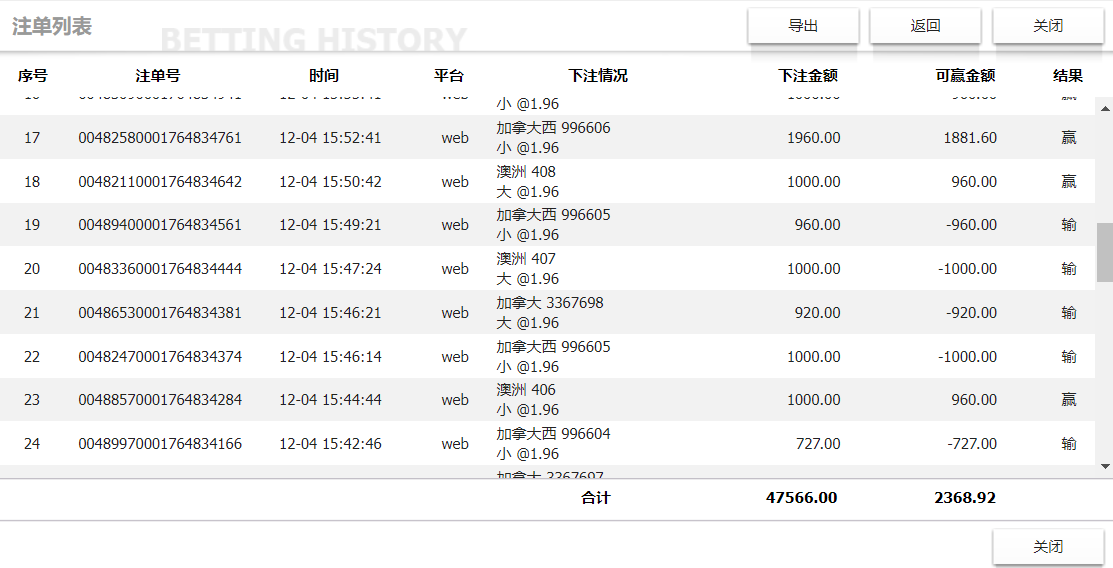Screen dimensions: 1113x568
Task: Click the vertical scrollbar thumb
Action: (x=1104, y=252)
